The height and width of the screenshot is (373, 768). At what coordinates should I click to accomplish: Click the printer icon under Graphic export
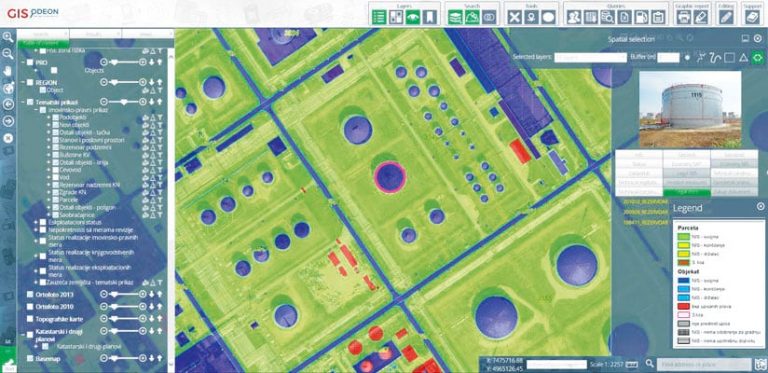tap(684, 17)
